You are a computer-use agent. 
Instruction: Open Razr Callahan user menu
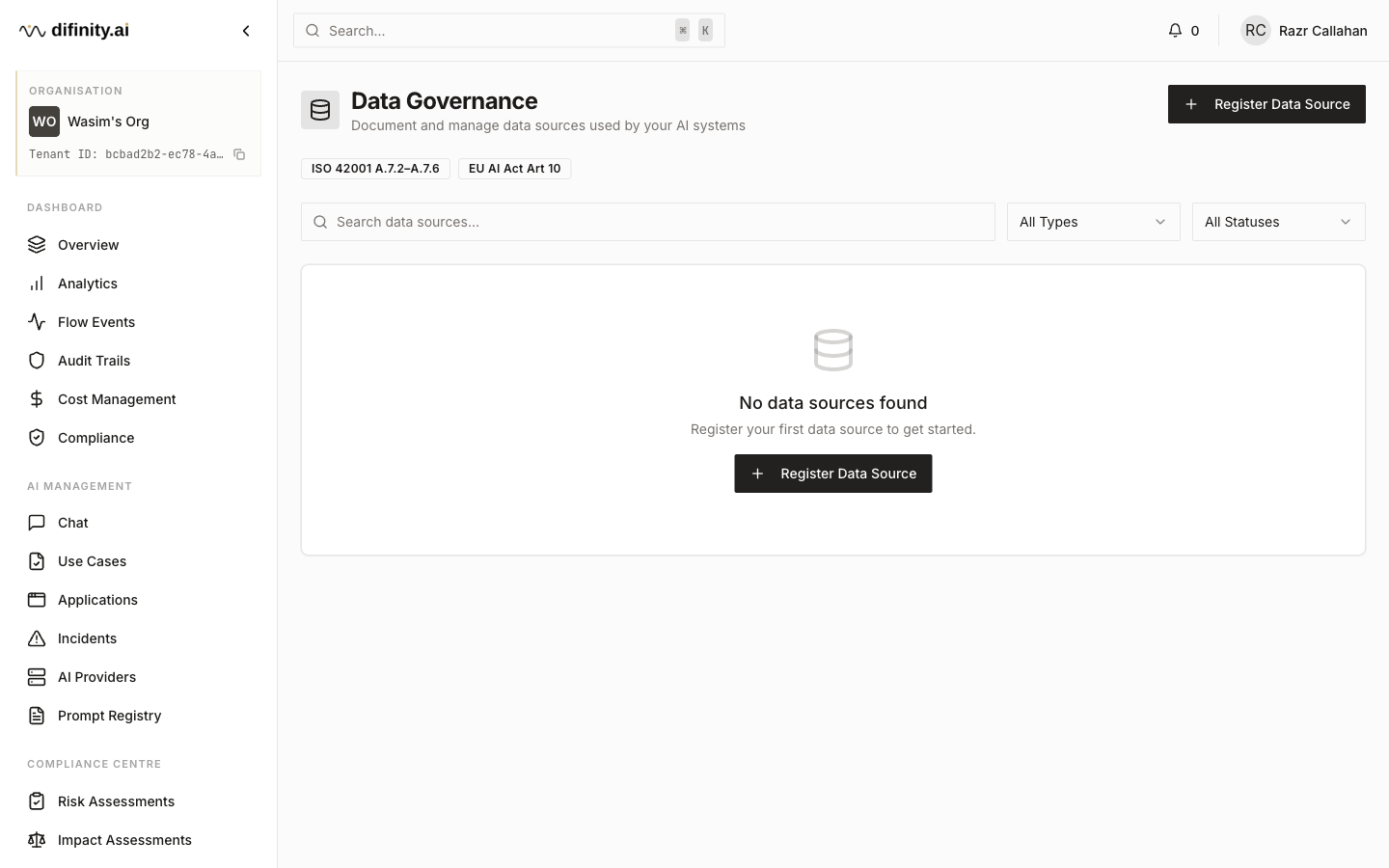1304,31
